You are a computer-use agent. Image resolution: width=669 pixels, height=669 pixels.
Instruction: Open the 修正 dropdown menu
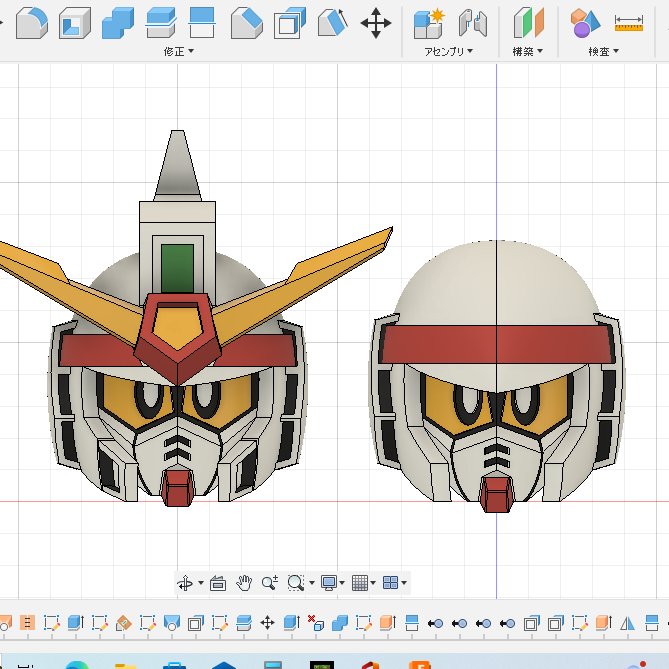click(179, 52)
